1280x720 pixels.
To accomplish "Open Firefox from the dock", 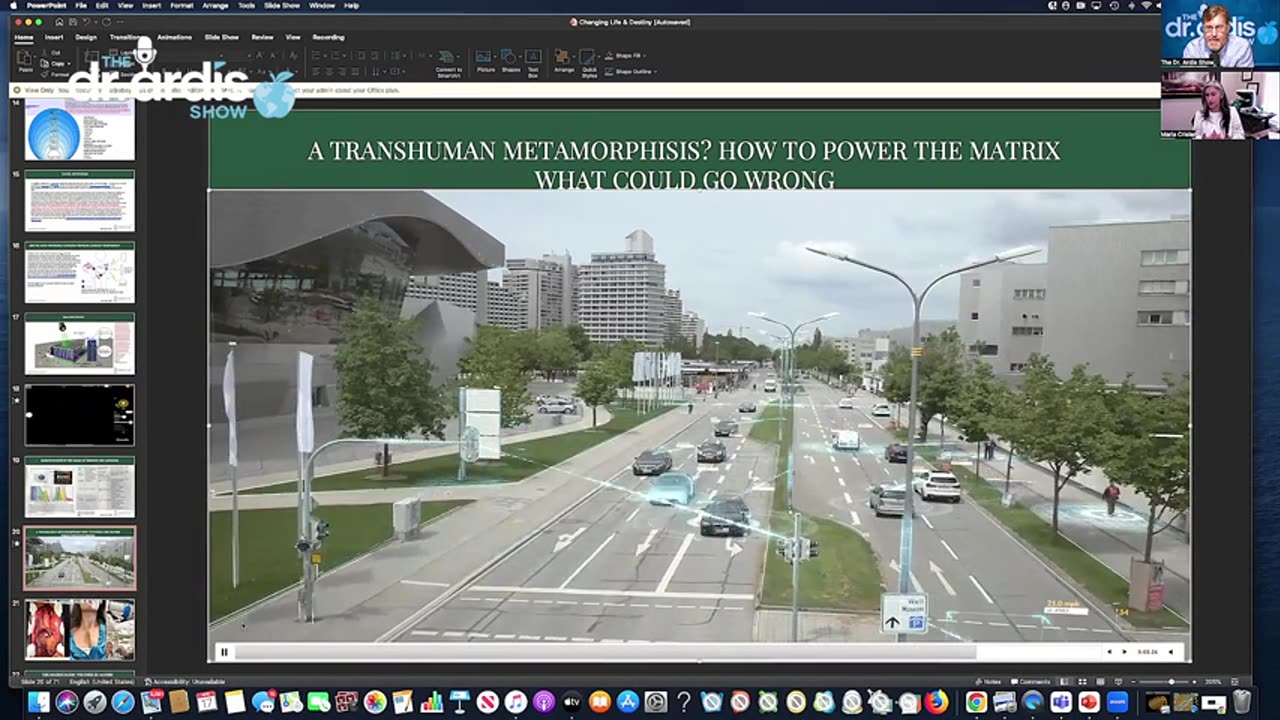I will pyautogui.click(x=936, y=702).
